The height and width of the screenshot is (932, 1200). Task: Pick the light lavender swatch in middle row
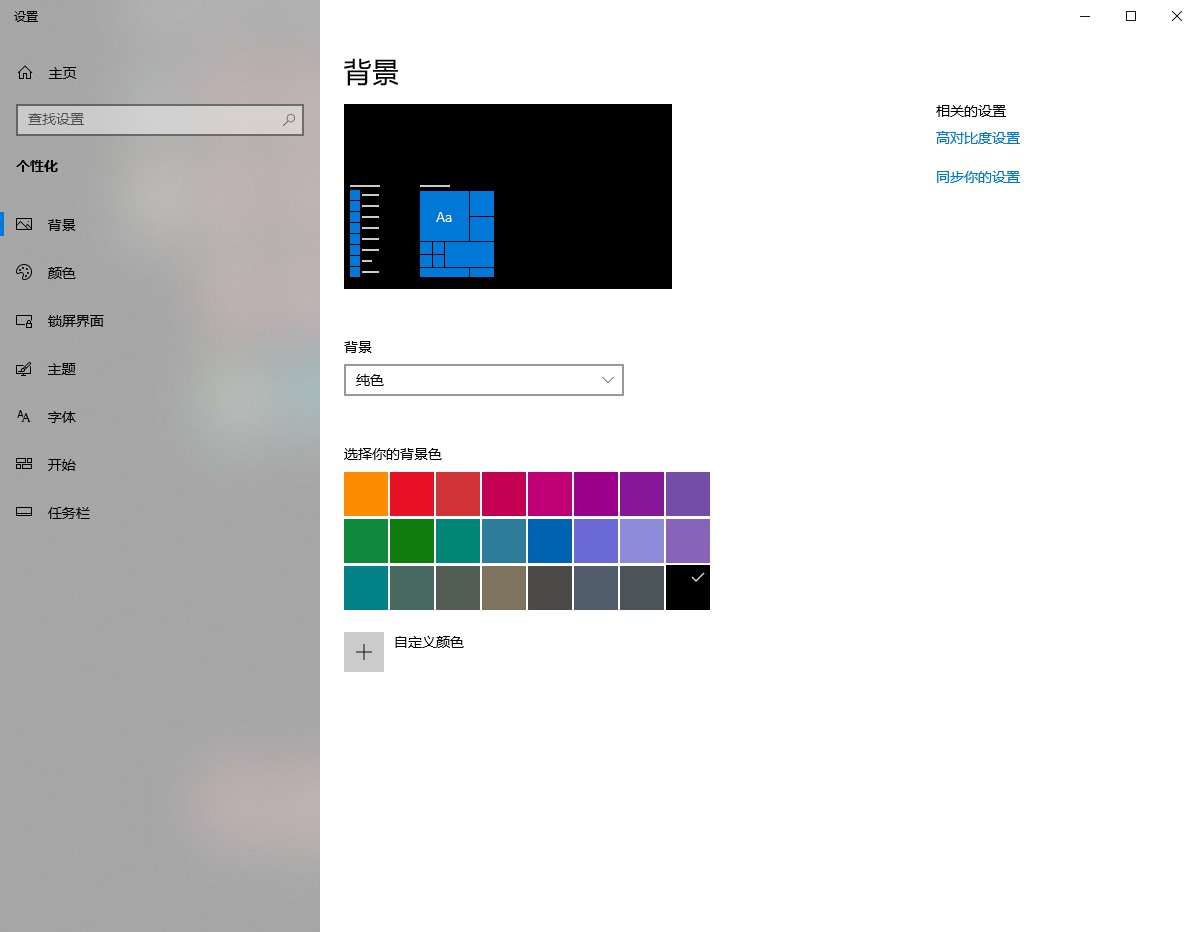[642, 541]
